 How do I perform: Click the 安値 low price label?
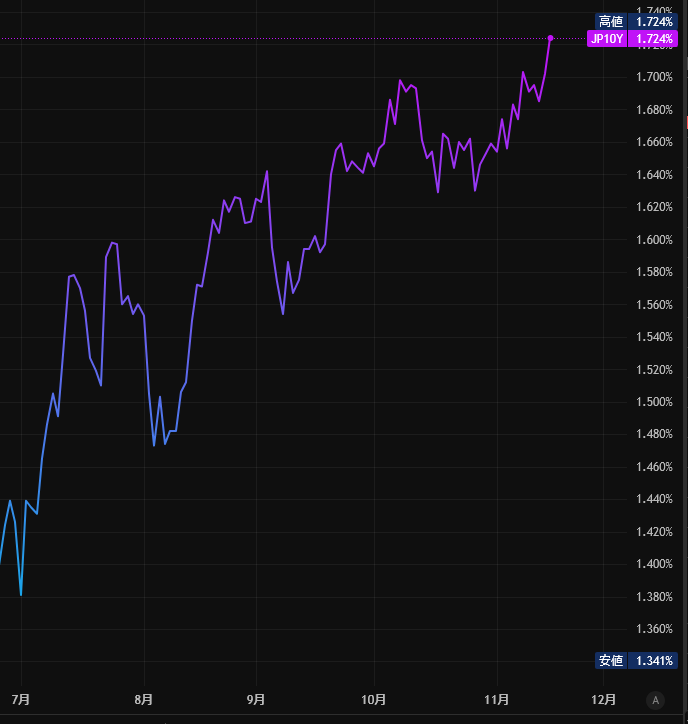pyautogui.click(x=610, y=660)
